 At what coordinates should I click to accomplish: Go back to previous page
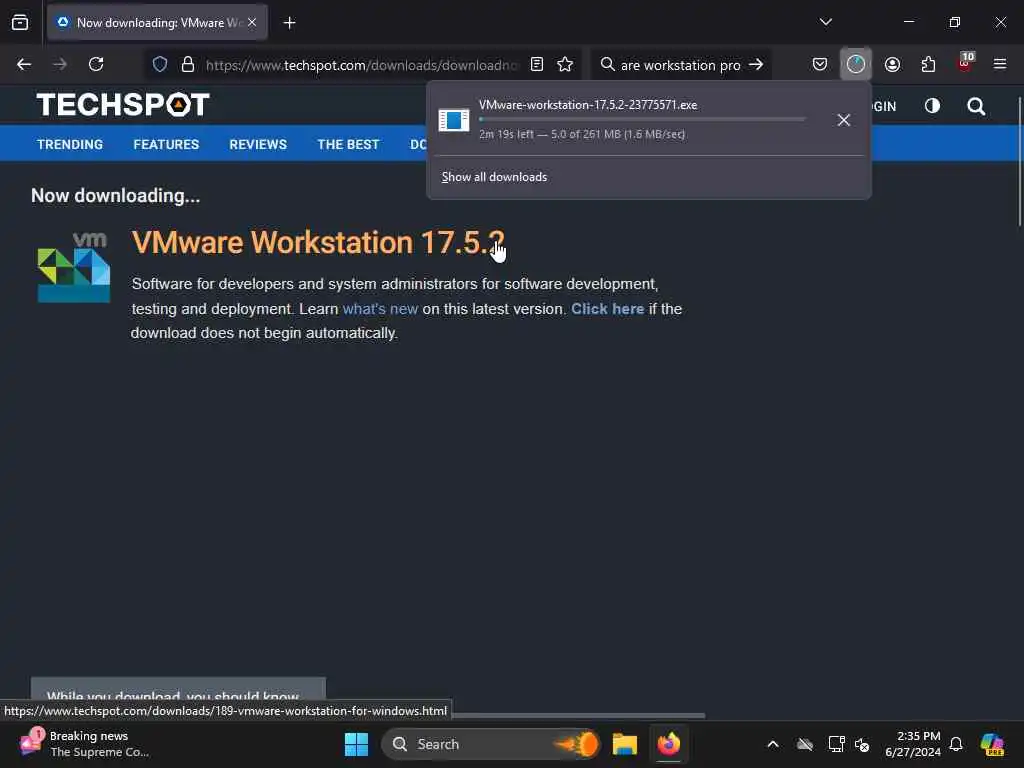24,64
